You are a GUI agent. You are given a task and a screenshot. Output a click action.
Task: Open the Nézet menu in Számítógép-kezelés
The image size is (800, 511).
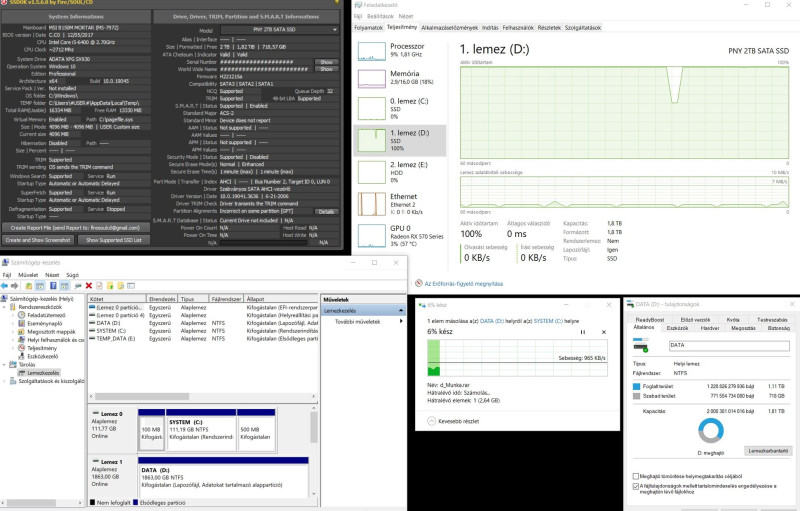(x=52, y=275)
